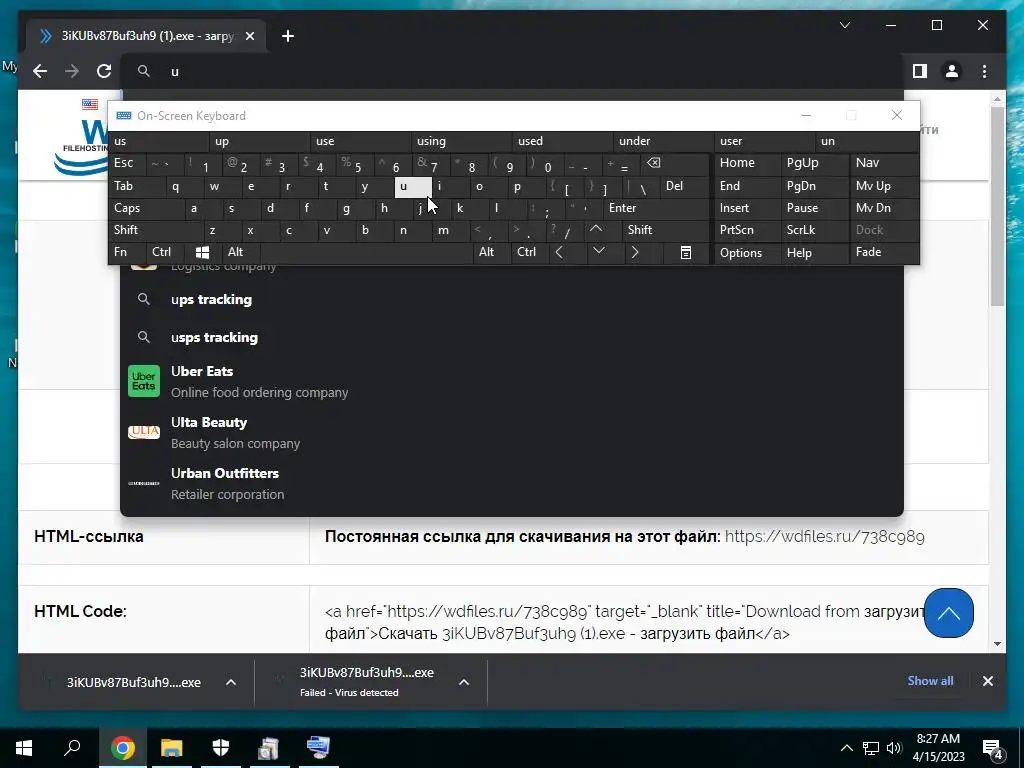Open keyboard Options

(747, 252)
